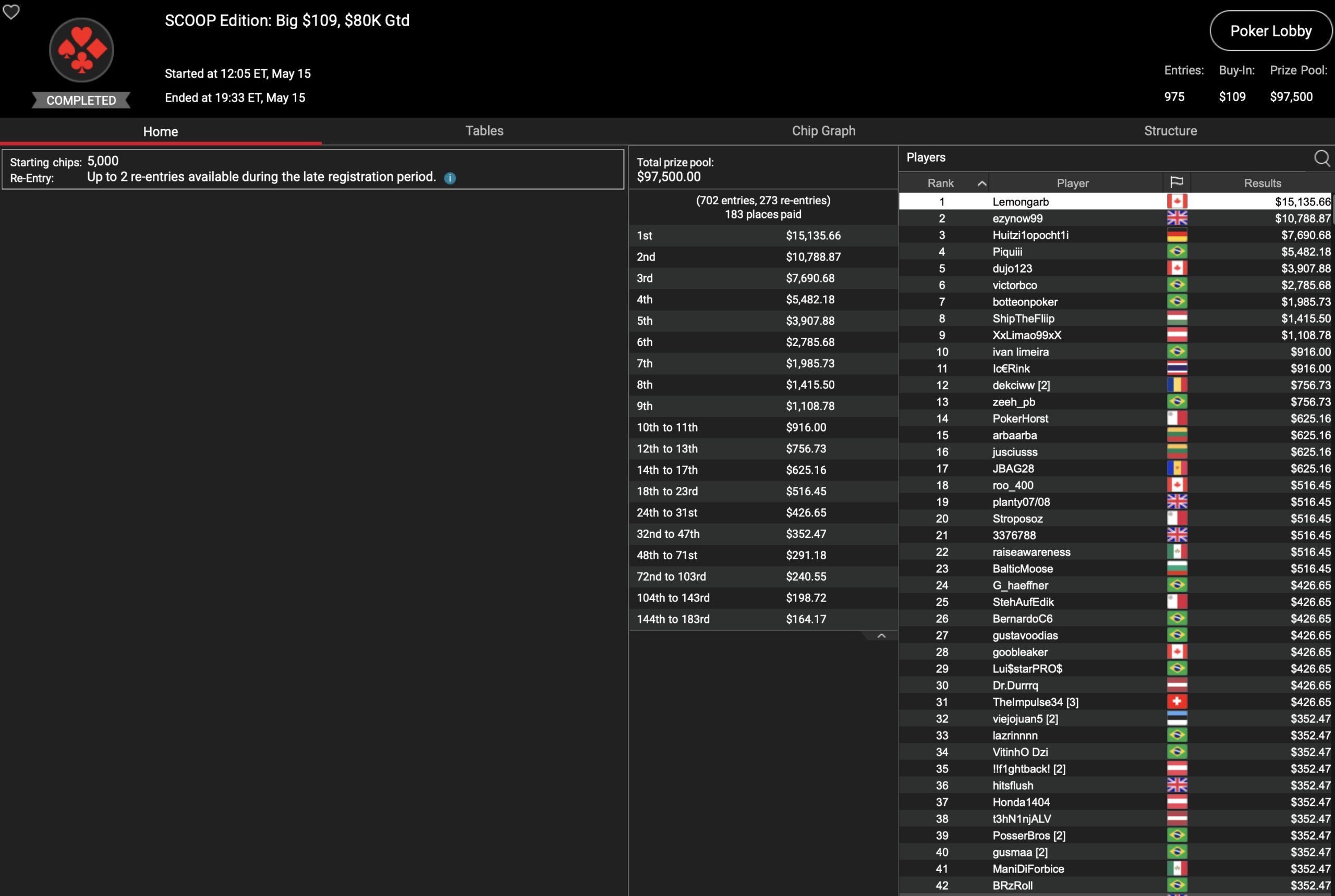Click the Poker Lobby button
The image size is (1335, 896).
point(1270,31)
